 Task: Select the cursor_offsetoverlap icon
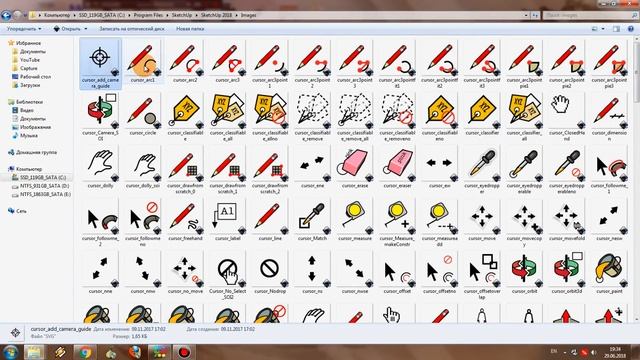pos(482,269)
